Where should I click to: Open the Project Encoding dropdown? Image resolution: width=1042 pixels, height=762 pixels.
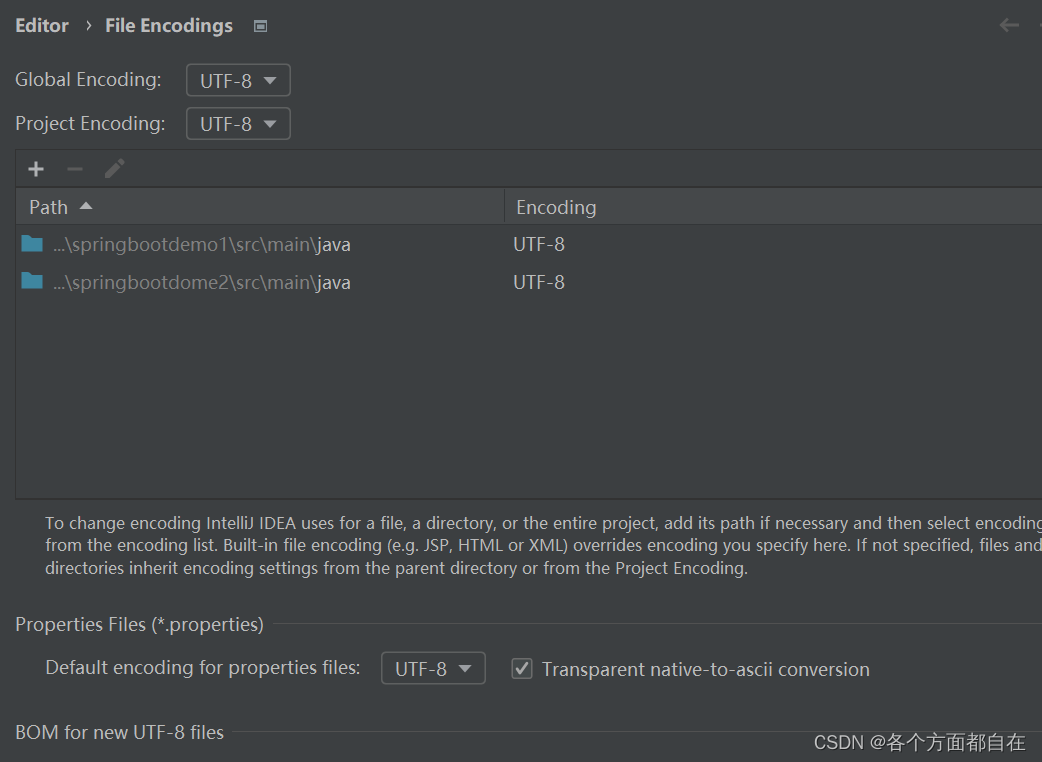pos(237,123)
